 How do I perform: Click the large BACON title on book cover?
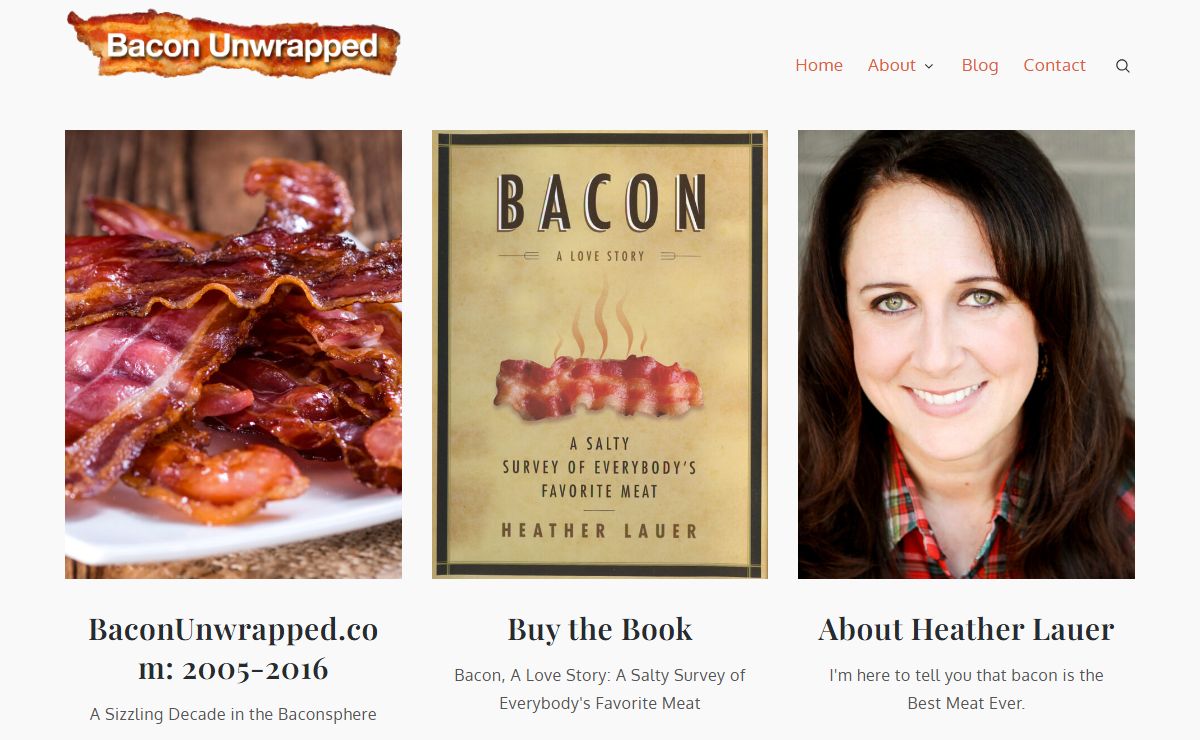(x=600, y=202)
